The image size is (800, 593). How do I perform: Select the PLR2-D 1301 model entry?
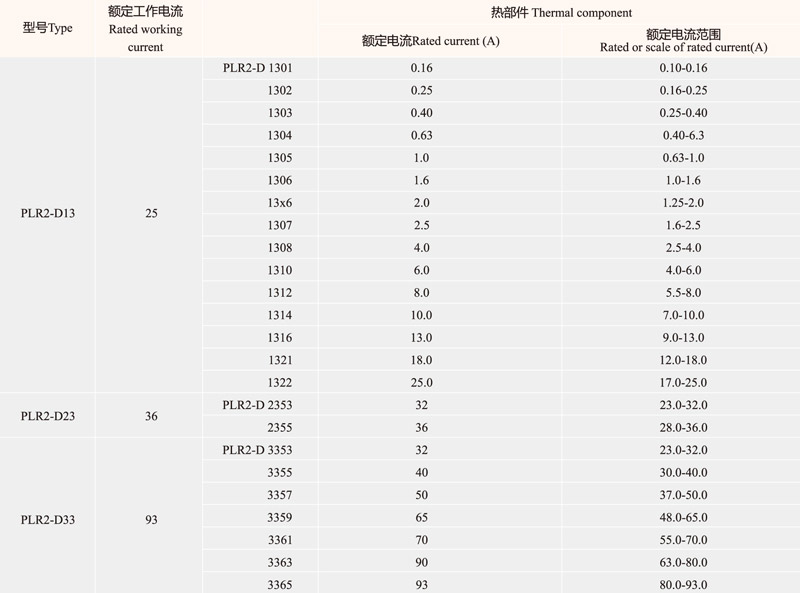256,67
